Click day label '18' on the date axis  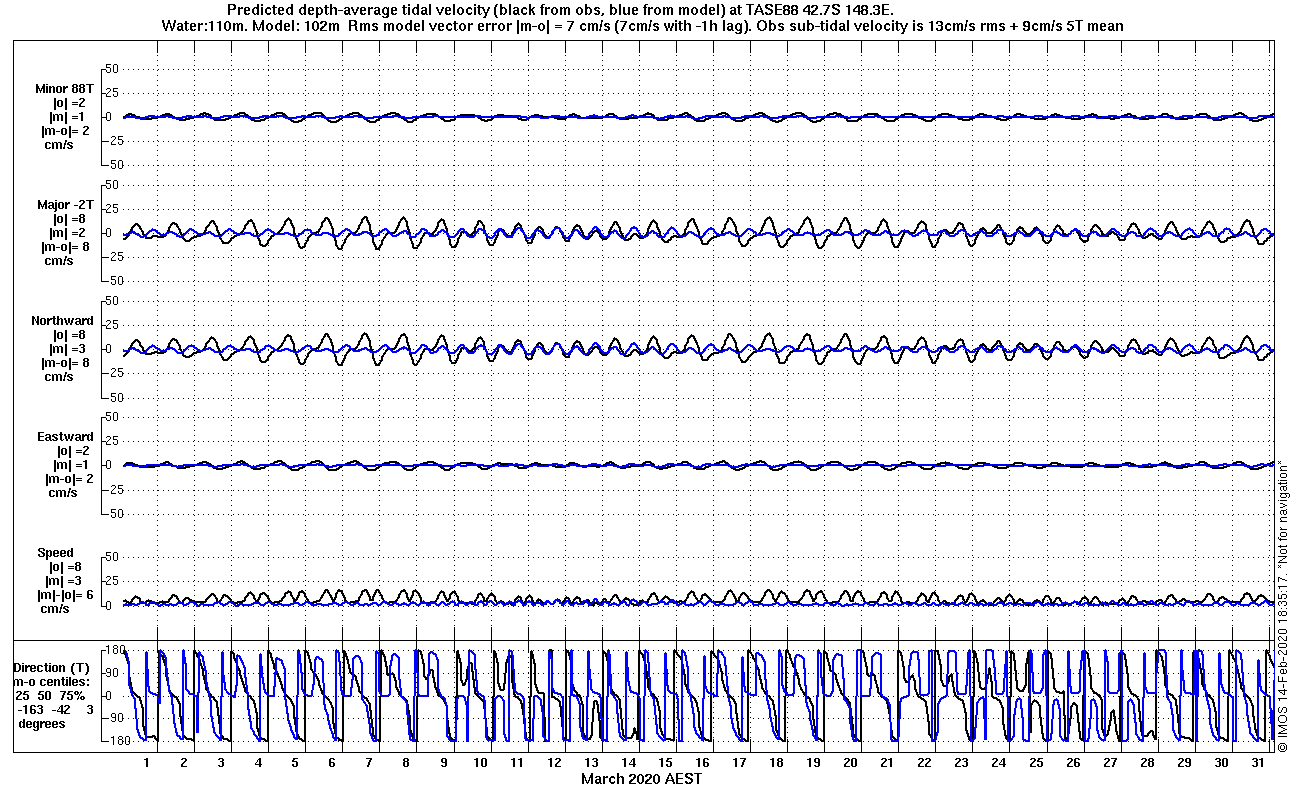[x=776, y=762]
